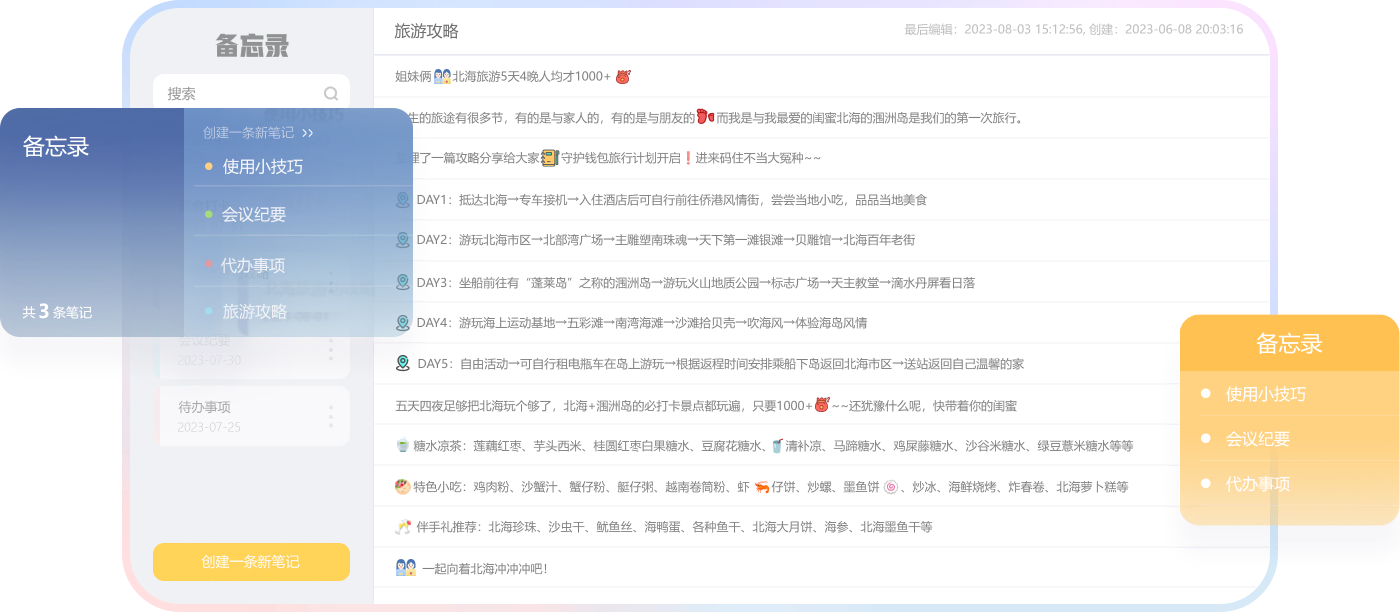Click the notebook emoji before 守护钱包
The height and width of the screenshot is (612, 1400).
[549, 157]
